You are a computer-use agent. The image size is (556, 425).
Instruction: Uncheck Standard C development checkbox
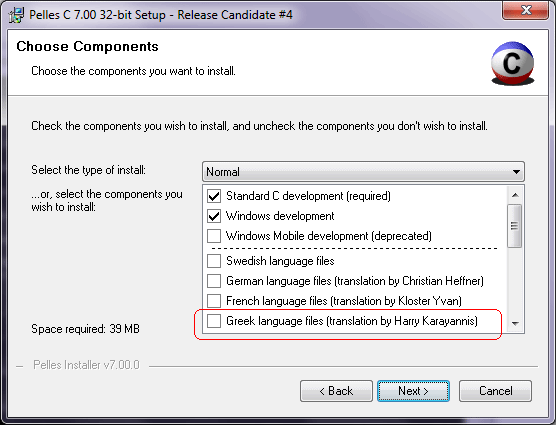point(214,196)
